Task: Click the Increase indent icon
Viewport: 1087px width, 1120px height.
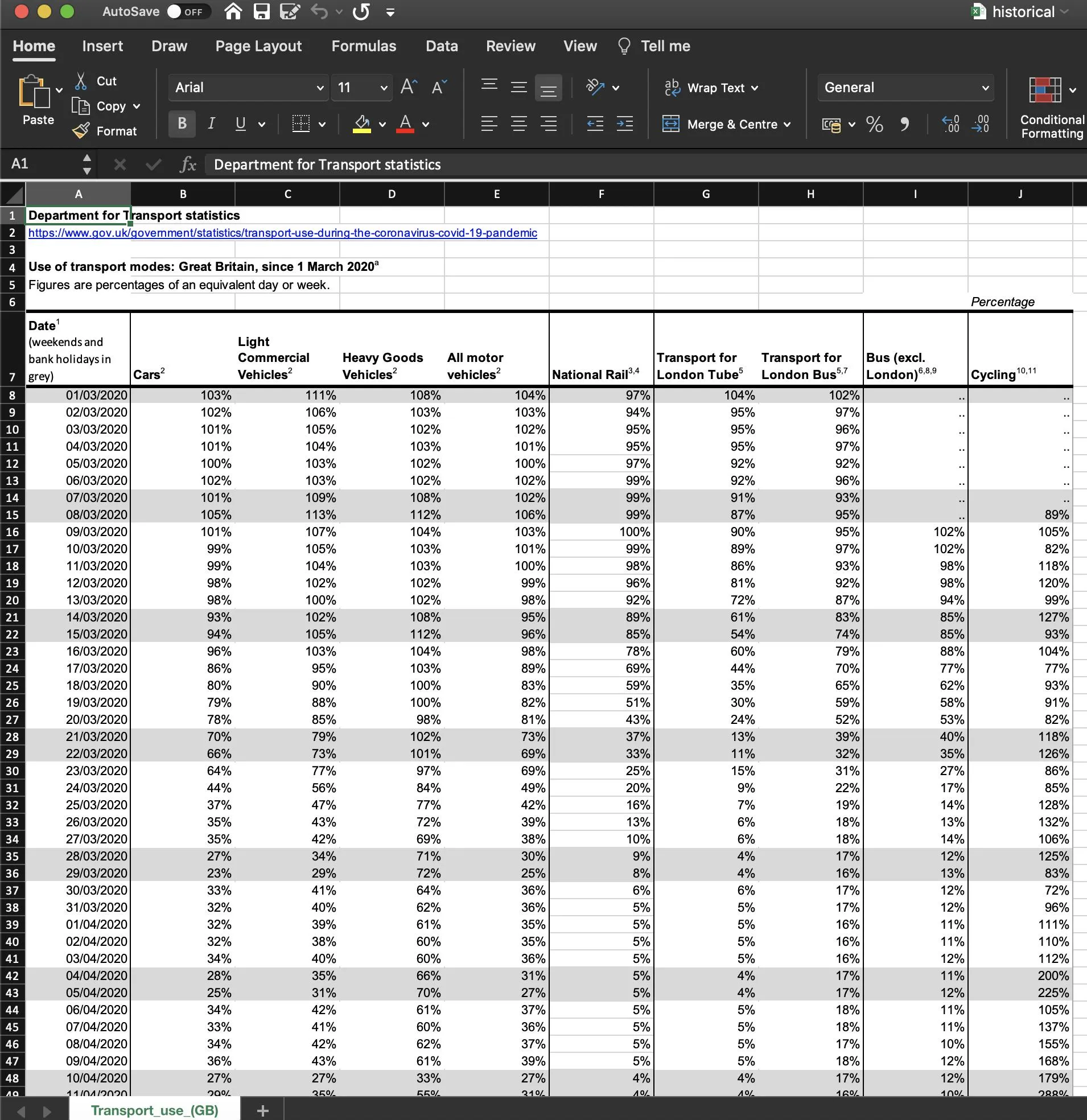Action: point(625,124)
